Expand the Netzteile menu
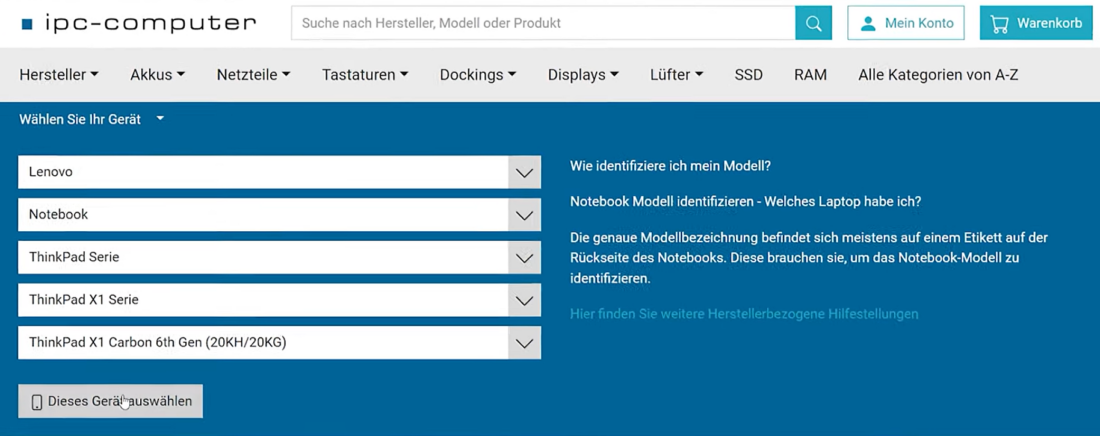Viewport: 1100px width, 436px height. pyautogui.click(x=253, y=74)
